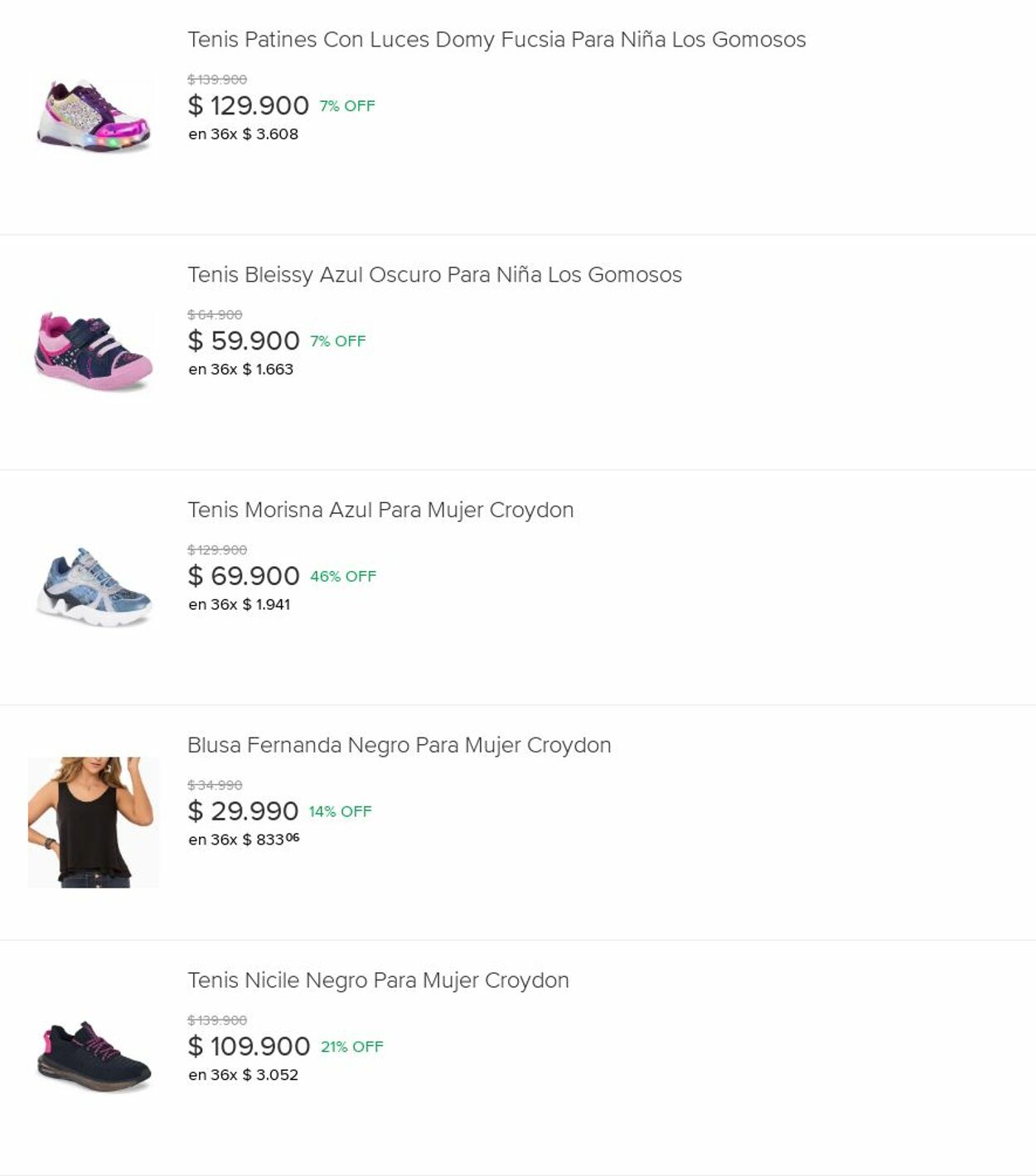
Task: Click the installment text en 36x $ 1.941
Action: point(239,605)
